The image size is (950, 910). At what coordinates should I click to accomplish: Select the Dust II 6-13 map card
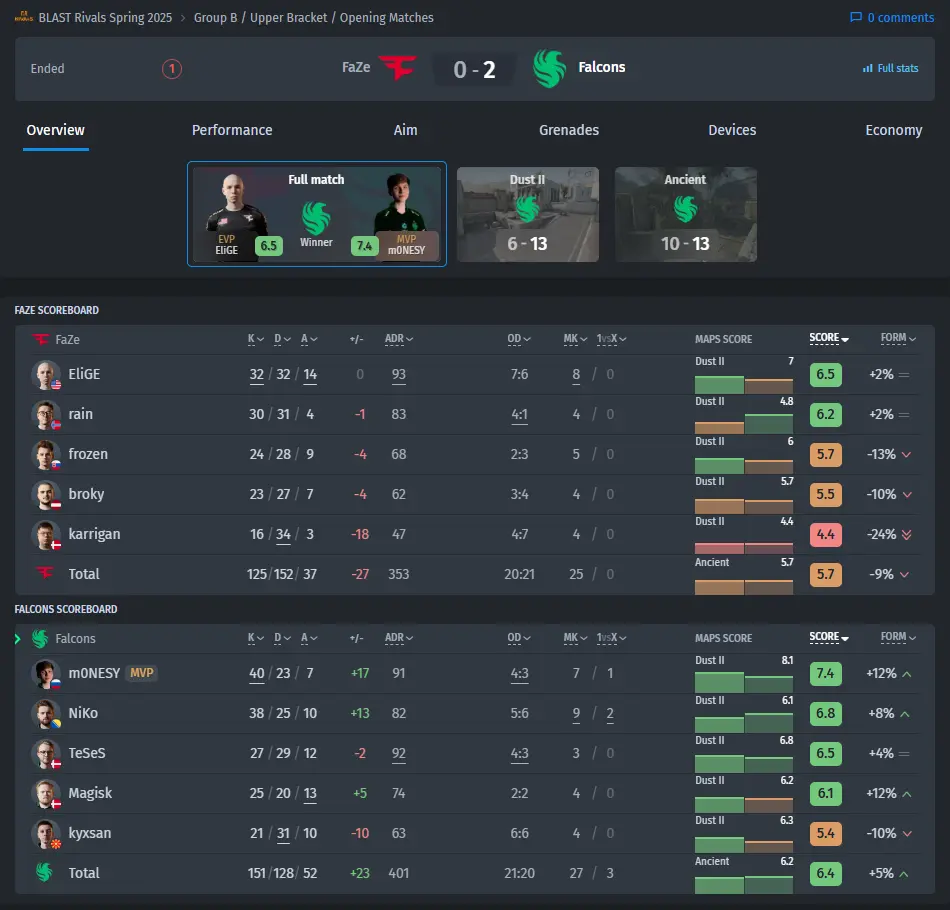coord(528,214)
